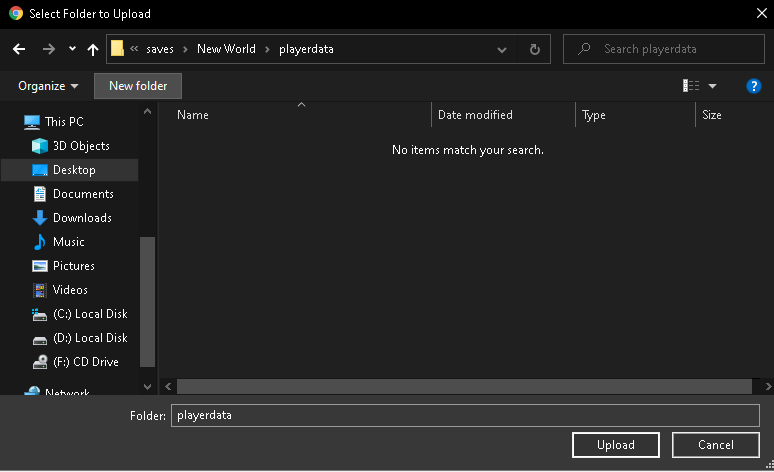Select Desktop in sidebar

74,170
